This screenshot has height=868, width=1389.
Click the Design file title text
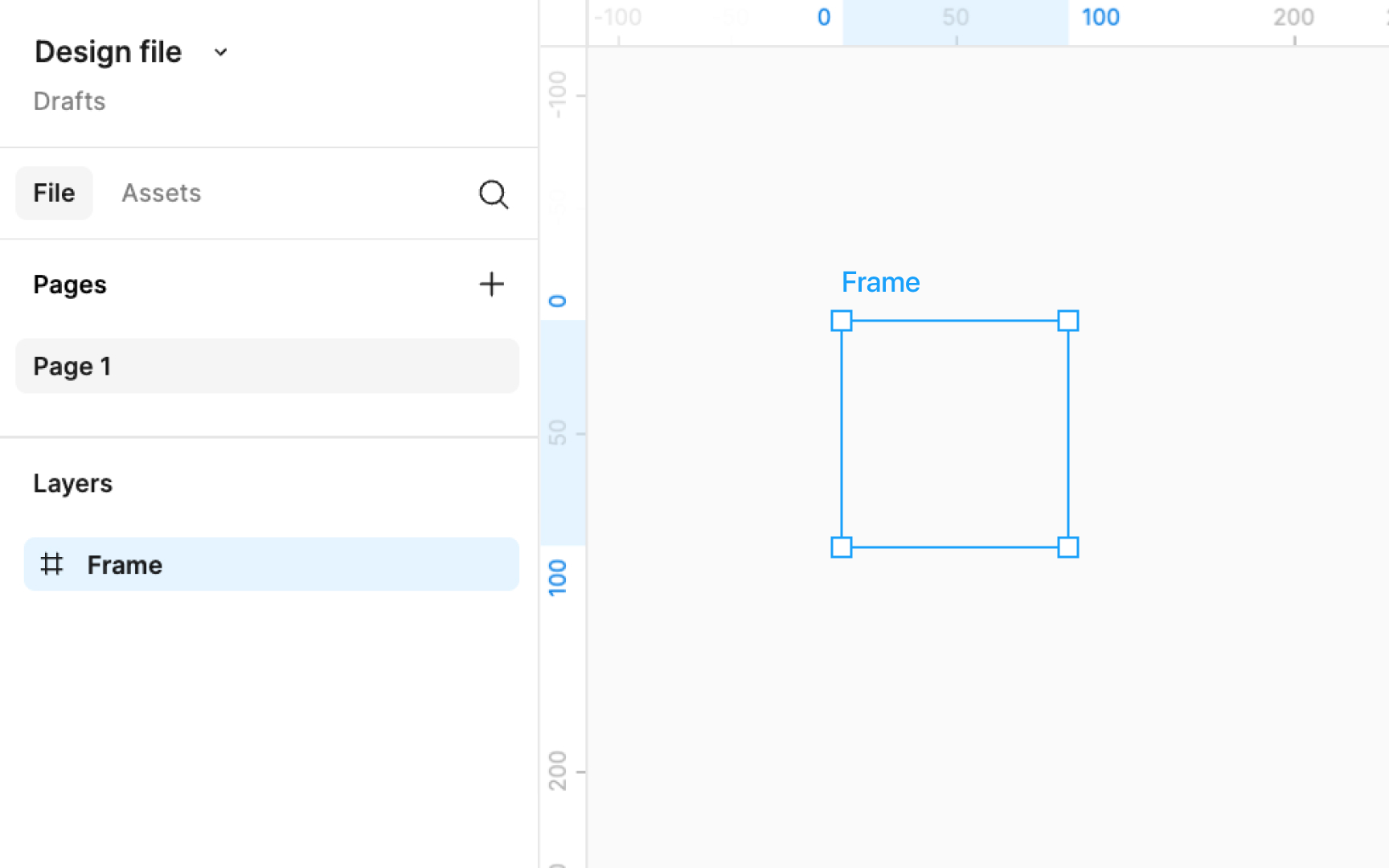tap(109, 52)
